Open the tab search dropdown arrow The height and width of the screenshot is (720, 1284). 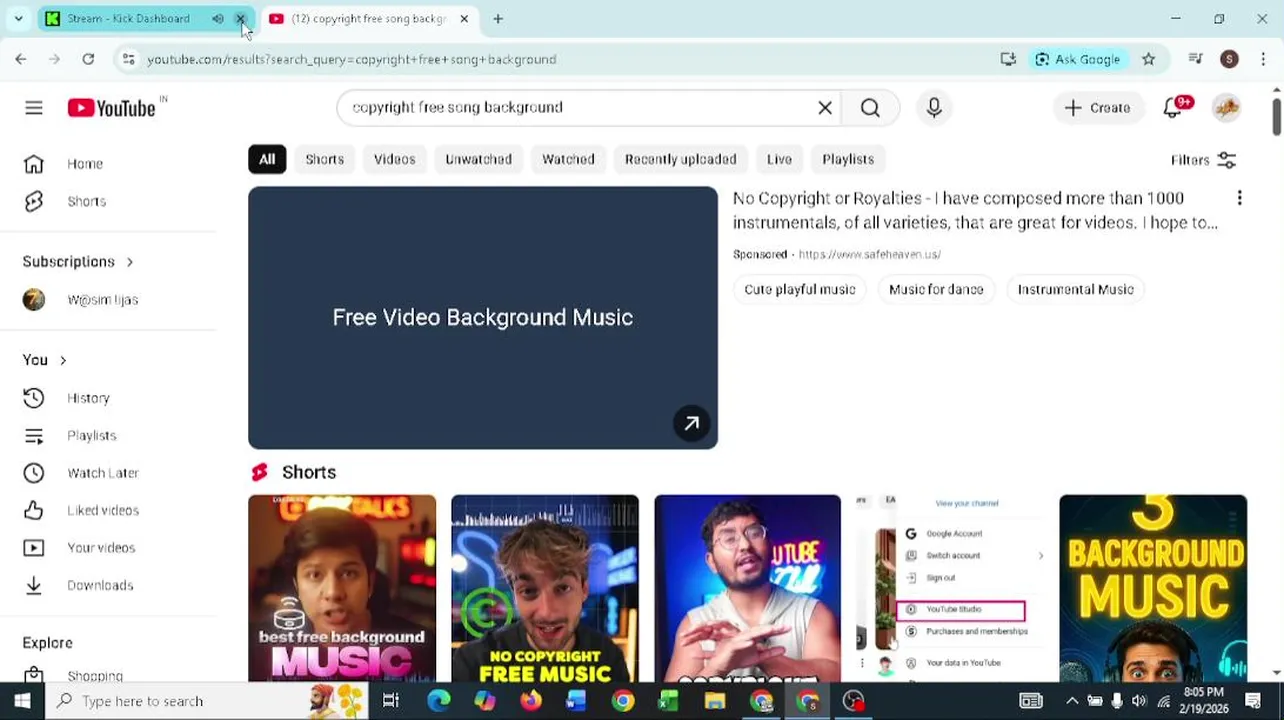click(18, 18)
